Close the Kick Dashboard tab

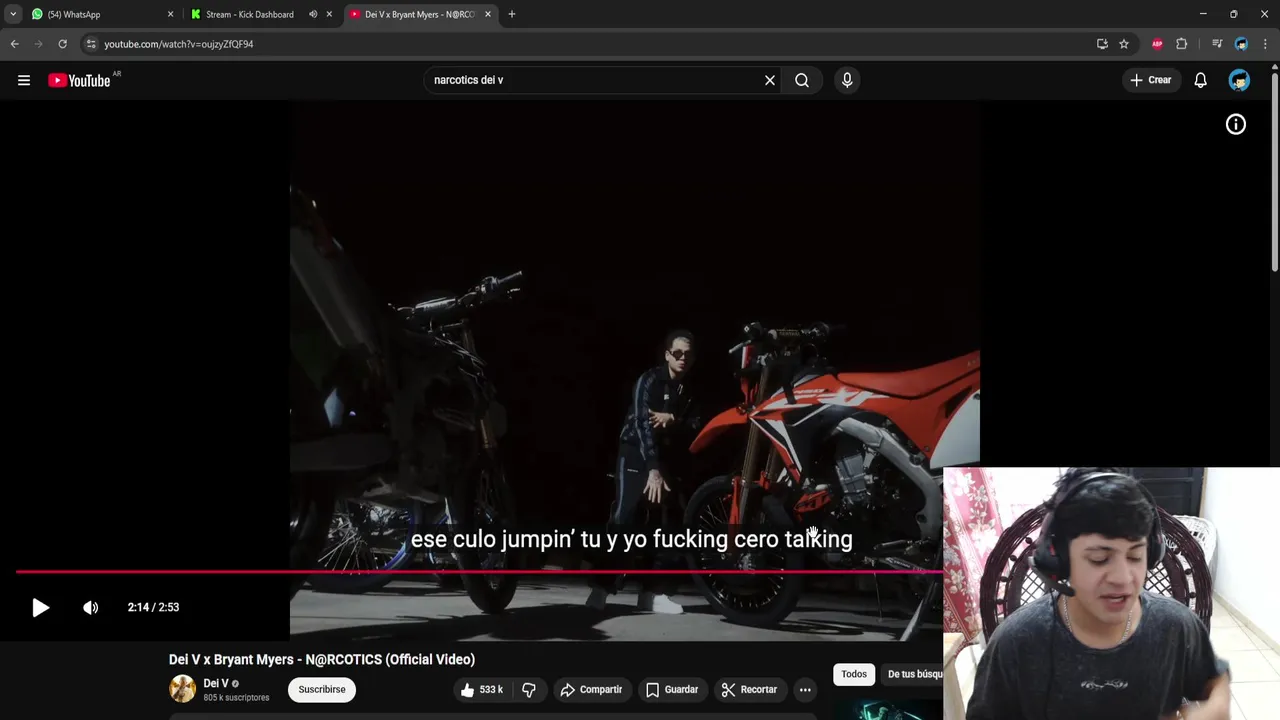point(329,14)
